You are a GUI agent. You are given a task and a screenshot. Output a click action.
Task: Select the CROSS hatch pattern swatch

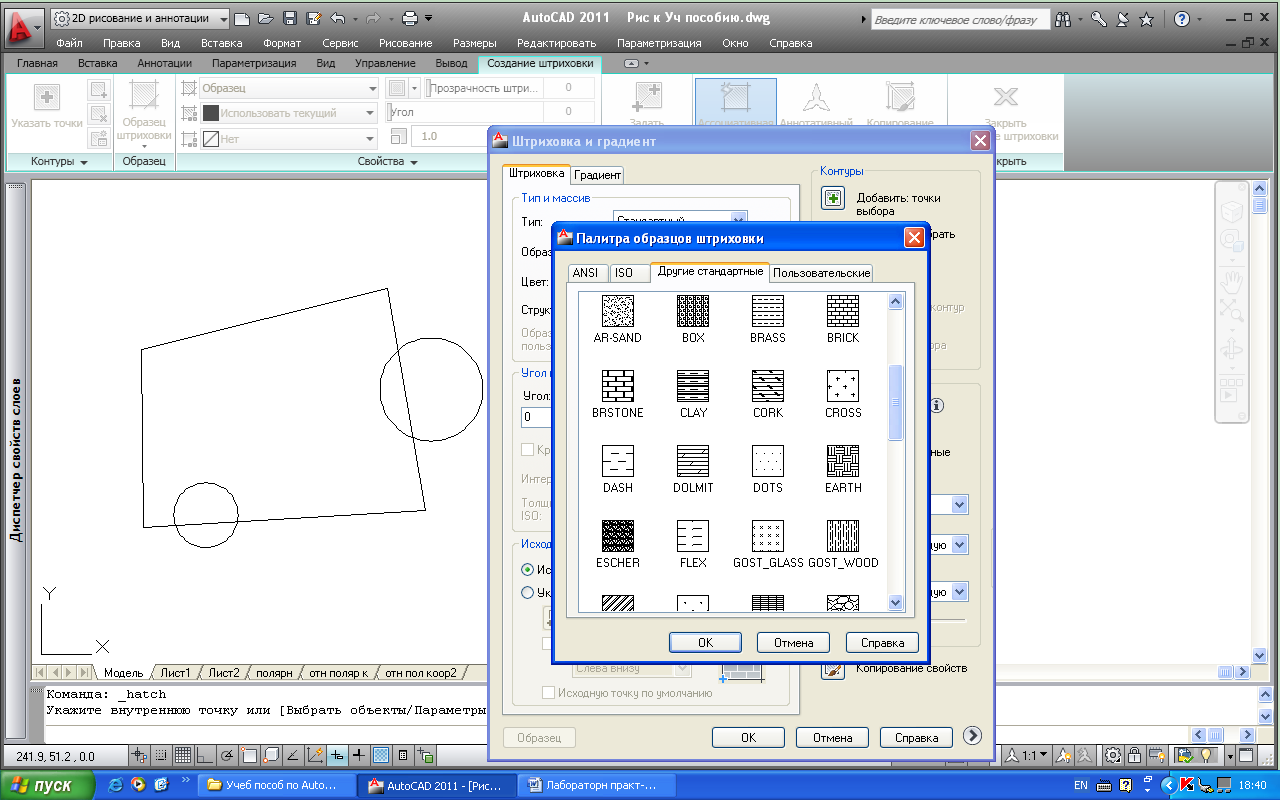coord(843,386)
